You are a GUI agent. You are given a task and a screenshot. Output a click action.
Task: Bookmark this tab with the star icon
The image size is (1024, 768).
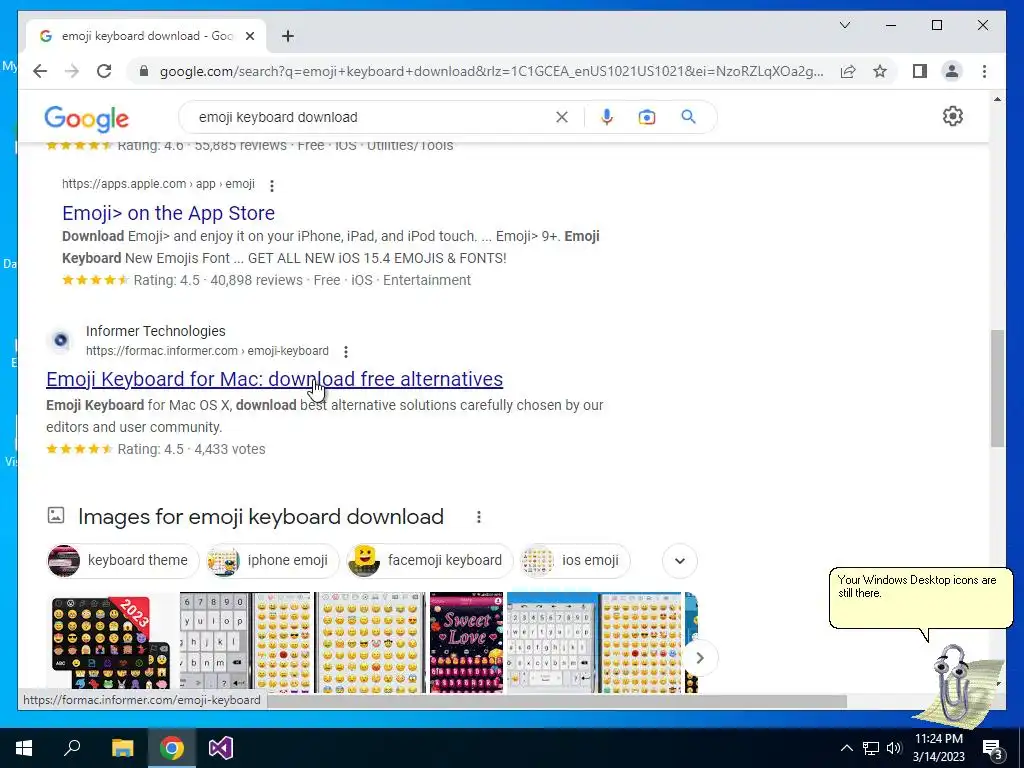[x=880, y=71]
